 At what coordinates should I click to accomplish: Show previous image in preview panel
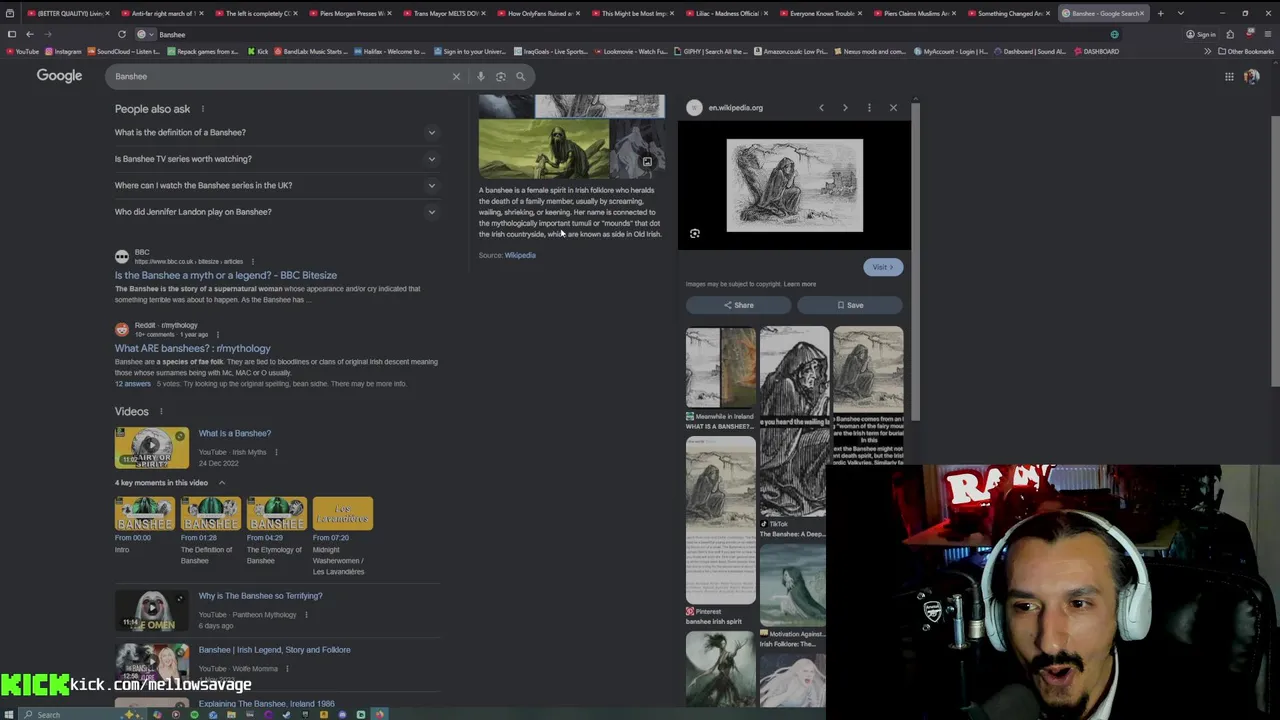coord(821,108)
